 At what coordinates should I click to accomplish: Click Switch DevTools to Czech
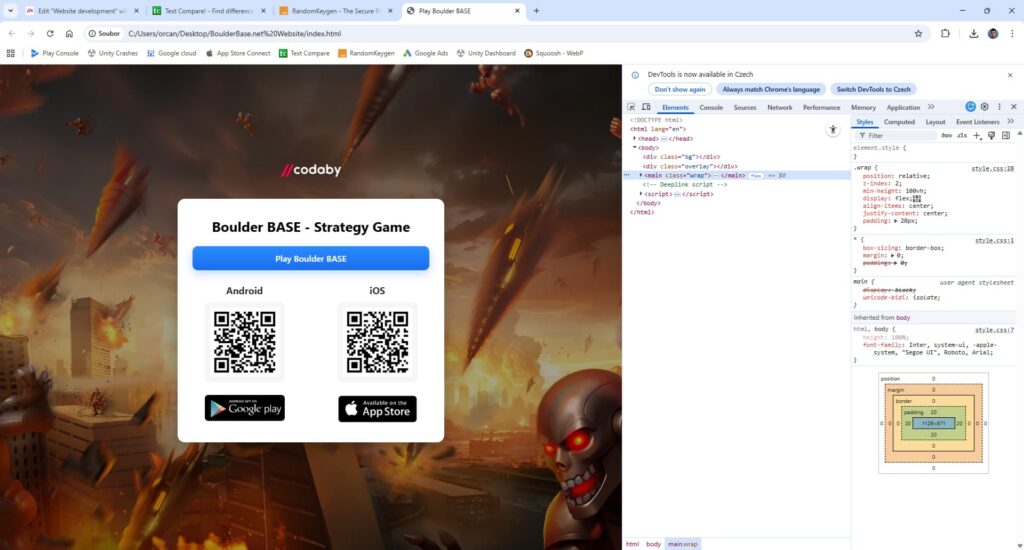click(873, 89)
